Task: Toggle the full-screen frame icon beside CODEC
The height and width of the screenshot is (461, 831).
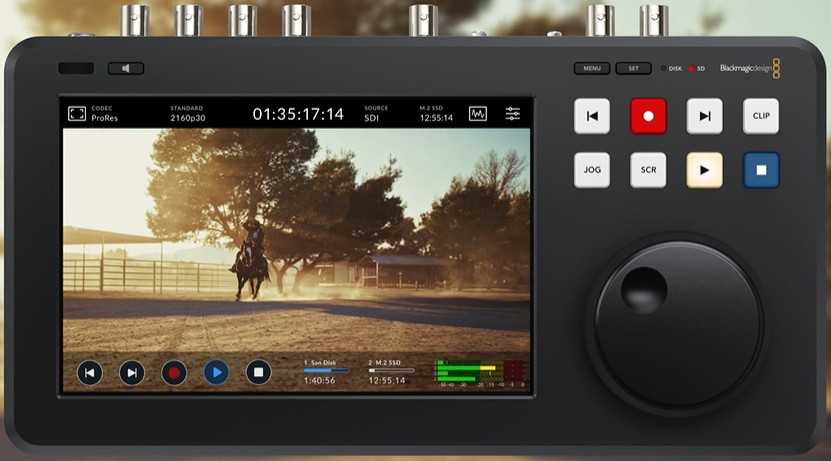Action: [77, 113]
